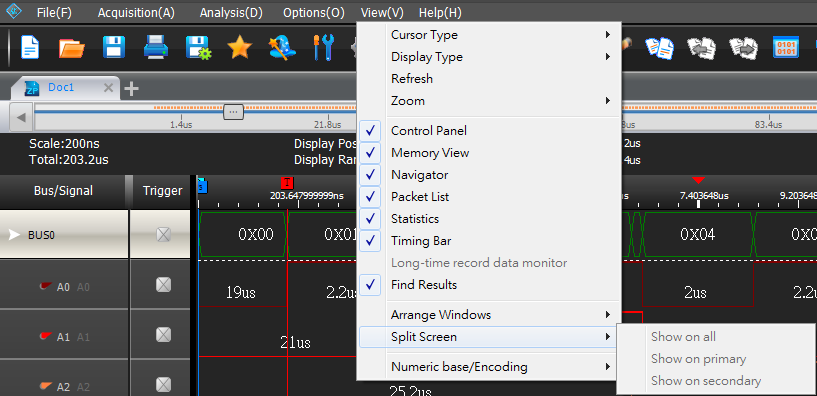The width and height of the screenshot is (817, 396).
Task: Toggle A0 trigger condition box
Action: point(164,285)
